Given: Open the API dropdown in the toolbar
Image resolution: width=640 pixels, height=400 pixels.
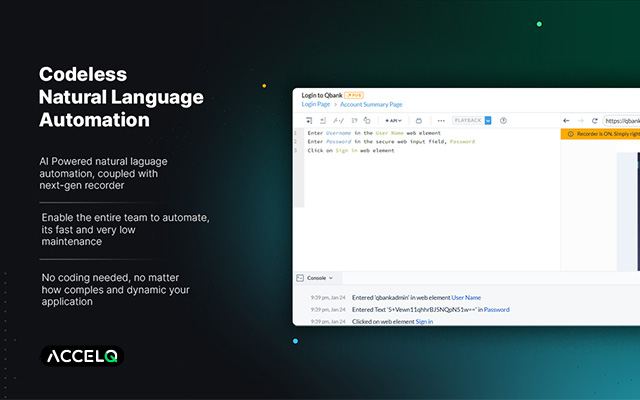Looking at the screenshot, I should click(394, 120).
